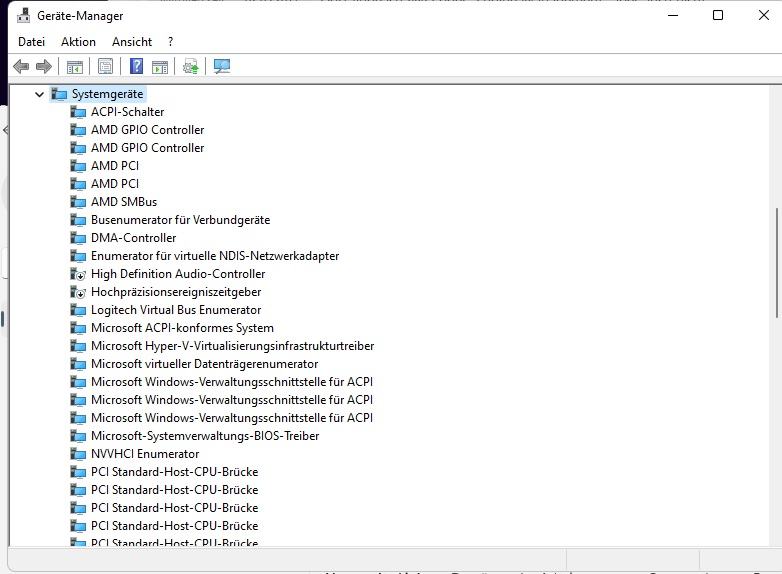Open Properties via the toolbar sheet icon

click(x=105, y=66)
